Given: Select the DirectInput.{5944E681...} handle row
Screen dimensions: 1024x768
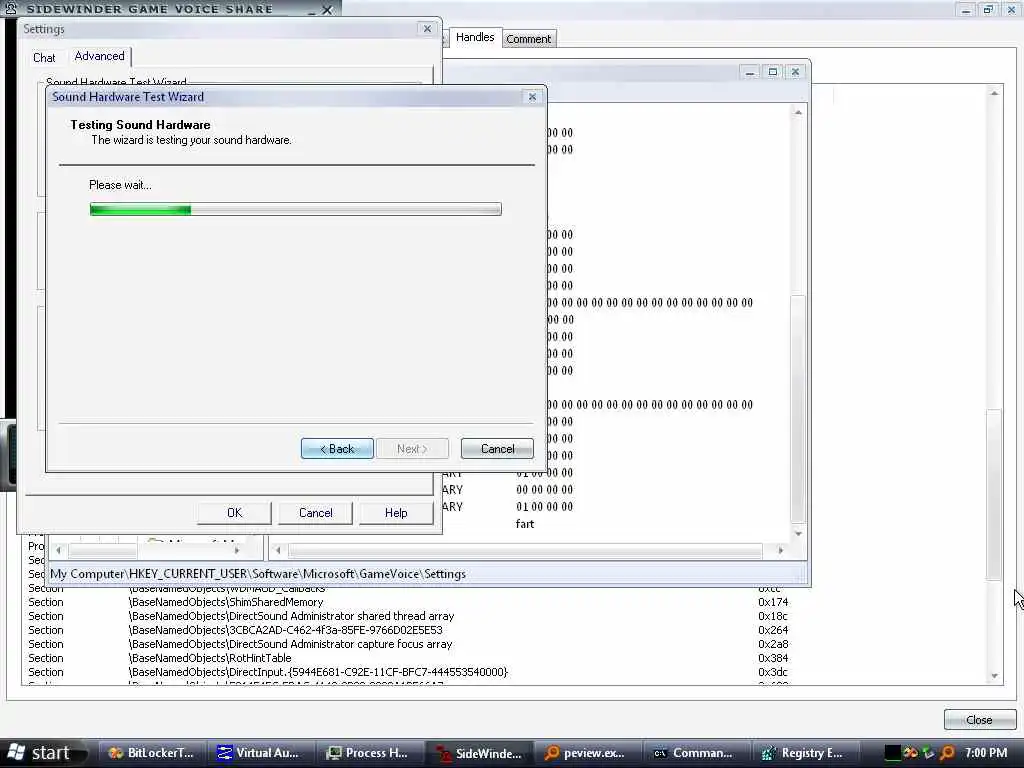Looking at the screenshot, I should click(408, 672).
